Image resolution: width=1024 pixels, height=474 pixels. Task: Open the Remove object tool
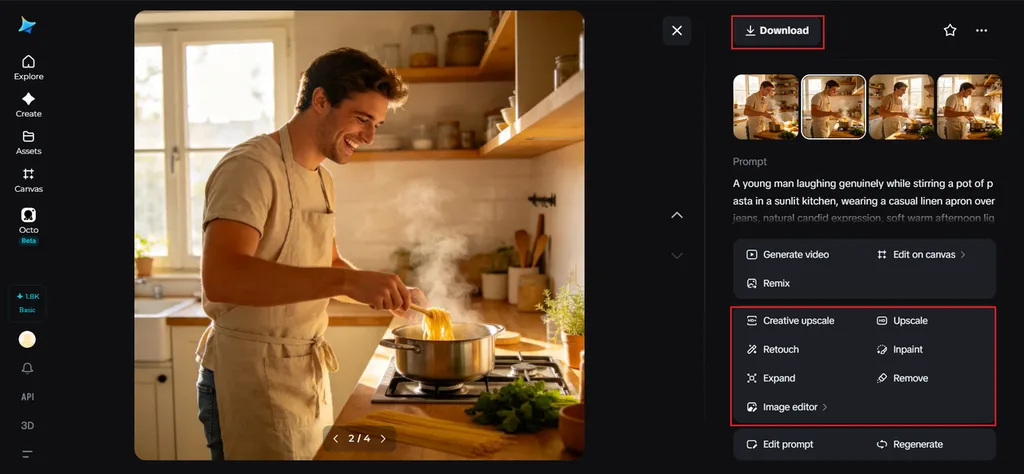903,378
